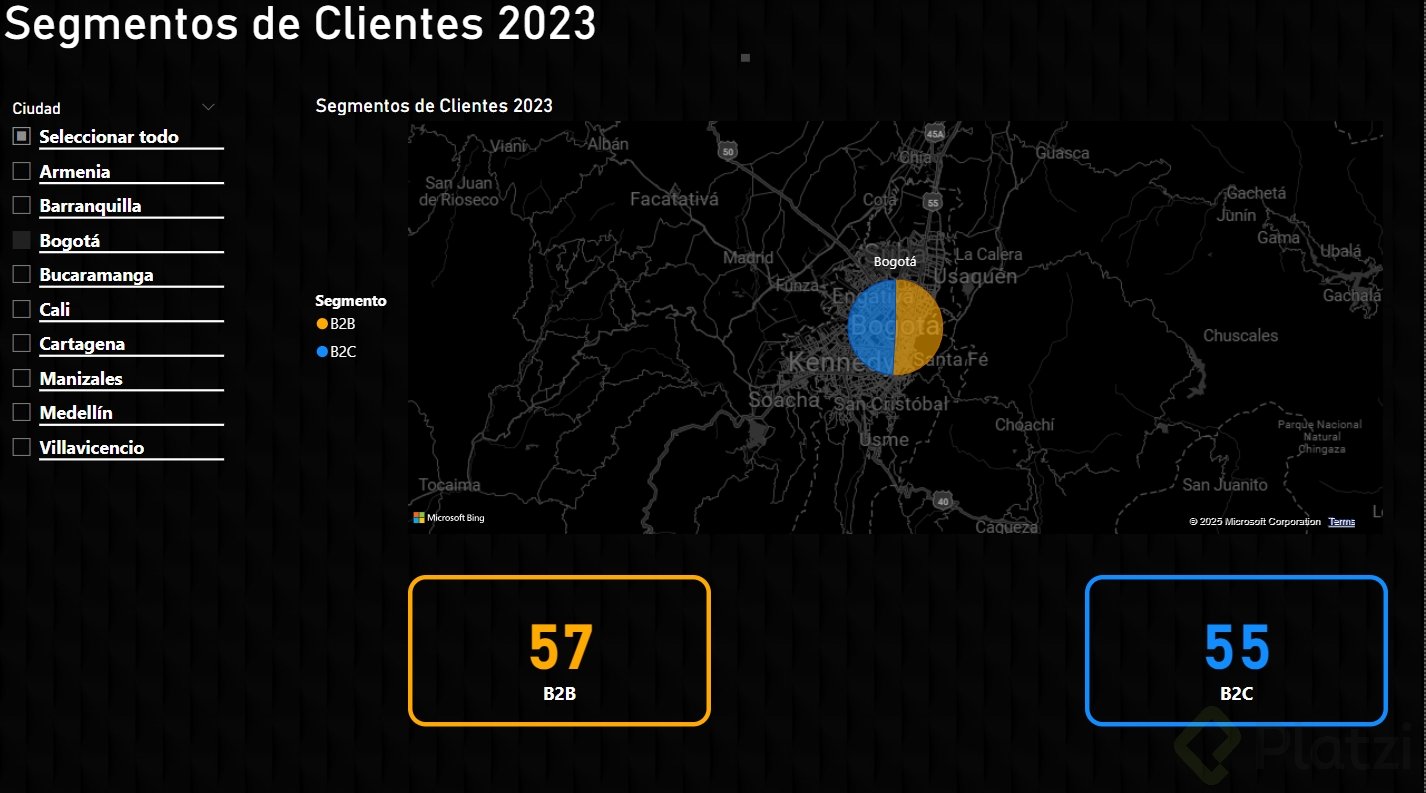Viewport: 1426px width, 793px height.
Task: Check the Armenia city checkbox
Action: [x=21, y=171]
